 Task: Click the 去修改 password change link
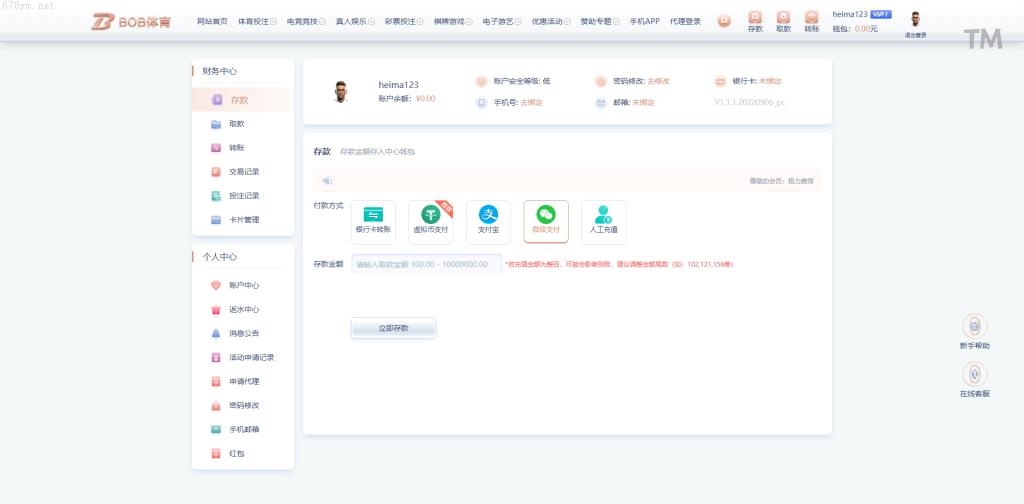click(x=658, y=81)
